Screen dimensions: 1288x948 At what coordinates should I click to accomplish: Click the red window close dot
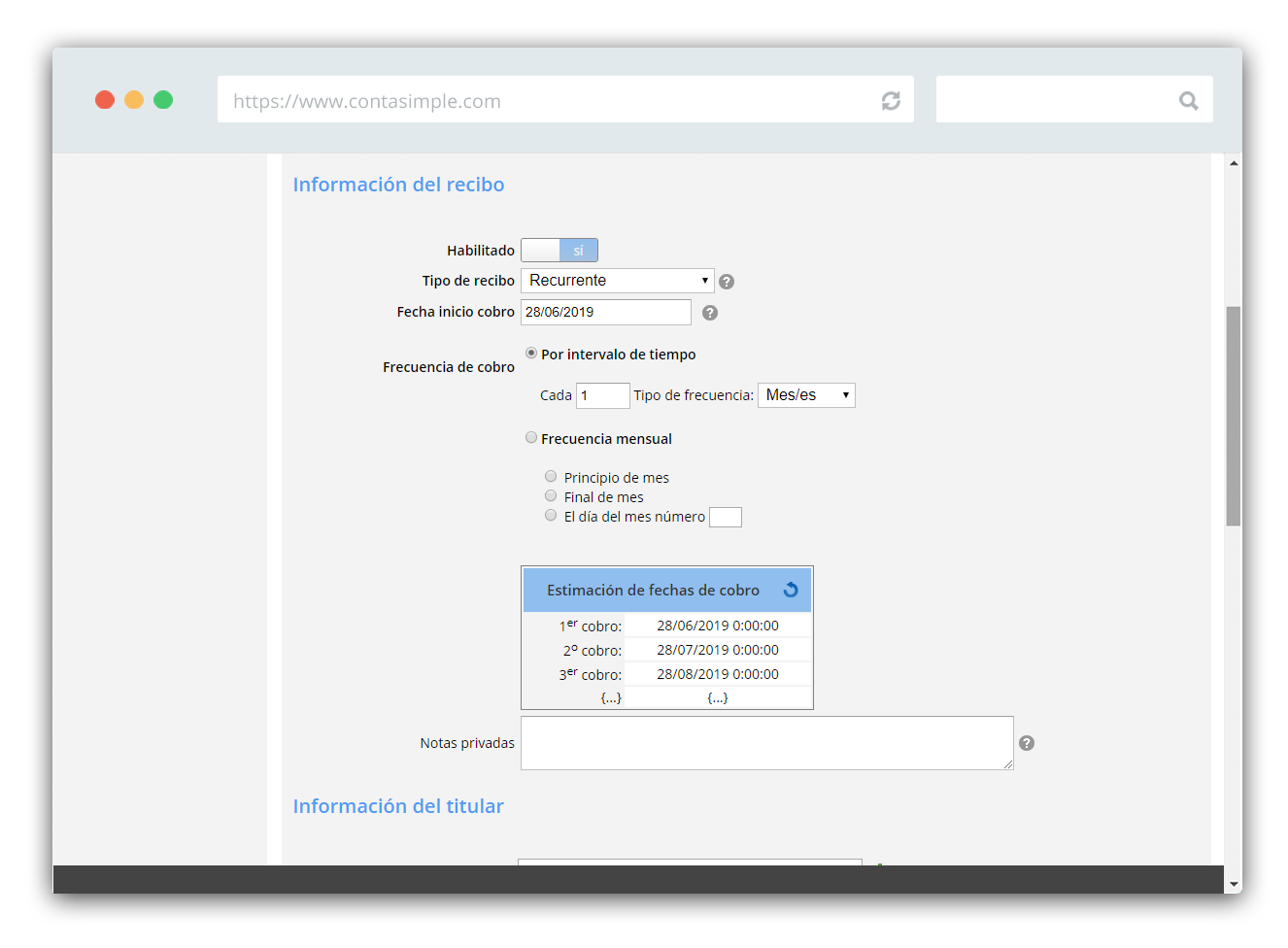click(105, 100)
